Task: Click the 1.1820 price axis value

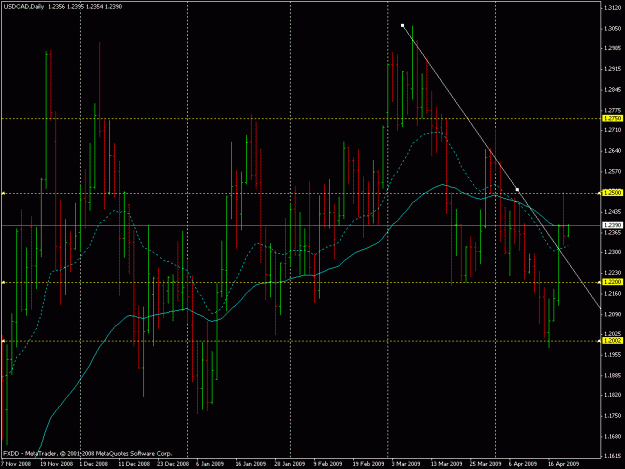Action: (613, 395)
